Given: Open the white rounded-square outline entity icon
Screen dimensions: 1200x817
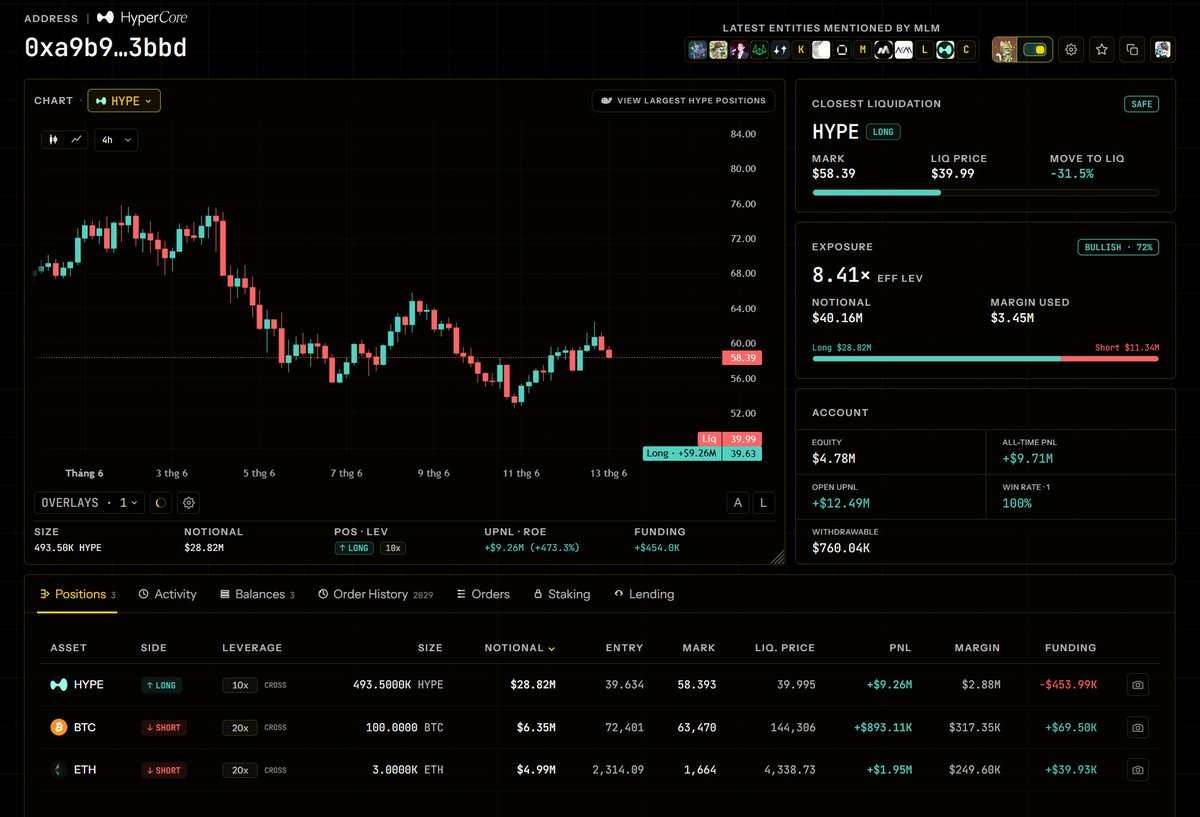Looking at the screenshot, I should (842, 49).
